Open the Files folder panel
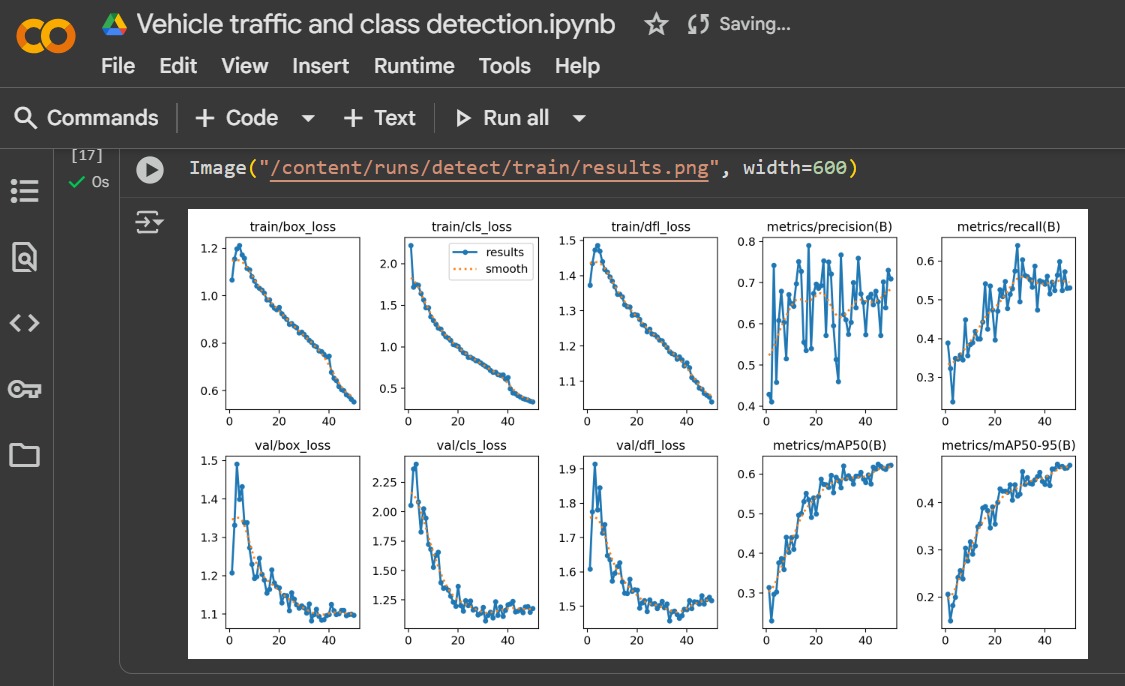This screenshot has width=1125, height=686. coord(24,455)
